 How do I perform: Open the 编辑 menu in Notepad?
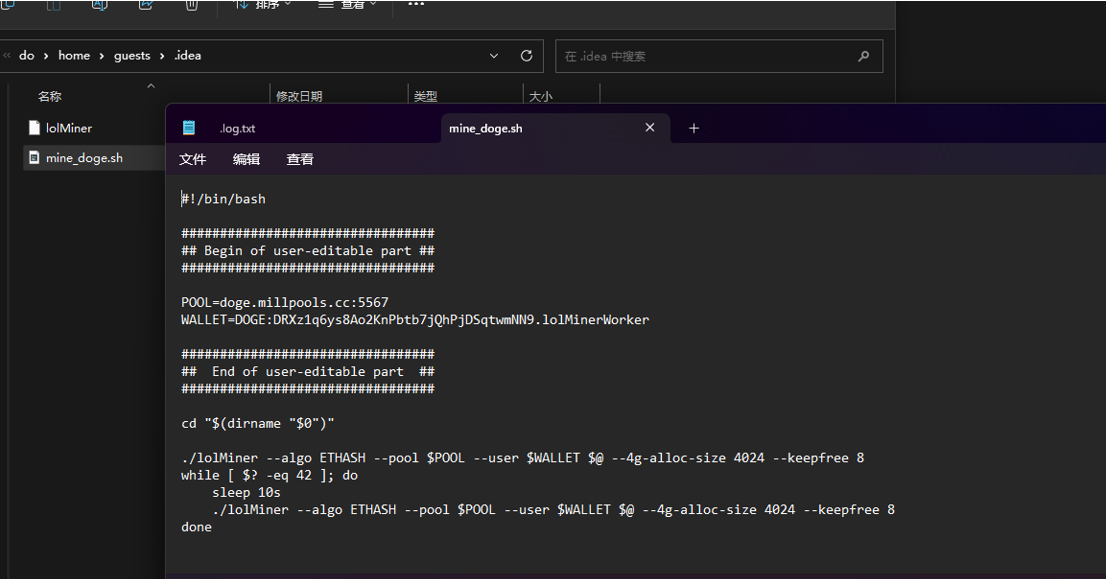point(246,159)
